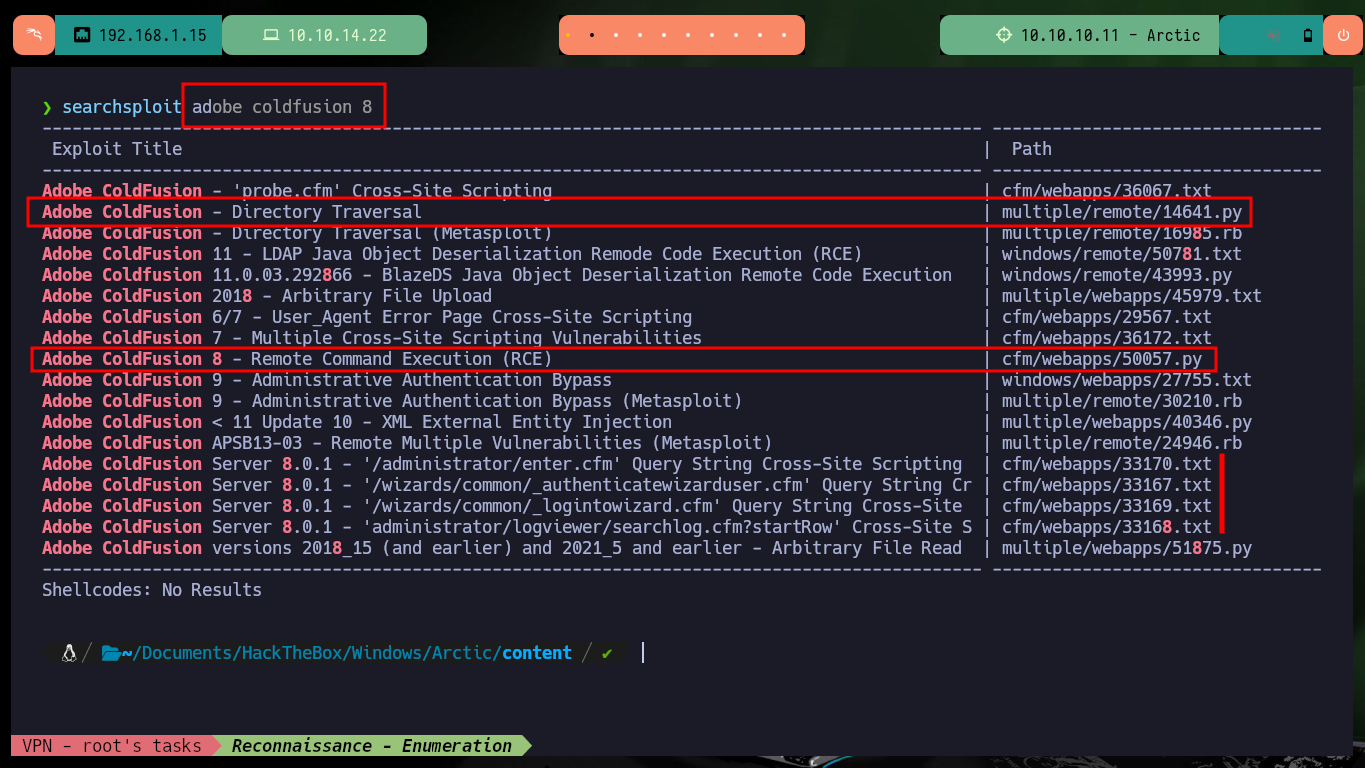Click the laptop icon beside 10.10.14.22
Image resolution: width=1365 pixels, height=768 pixels.
(270, 35)
